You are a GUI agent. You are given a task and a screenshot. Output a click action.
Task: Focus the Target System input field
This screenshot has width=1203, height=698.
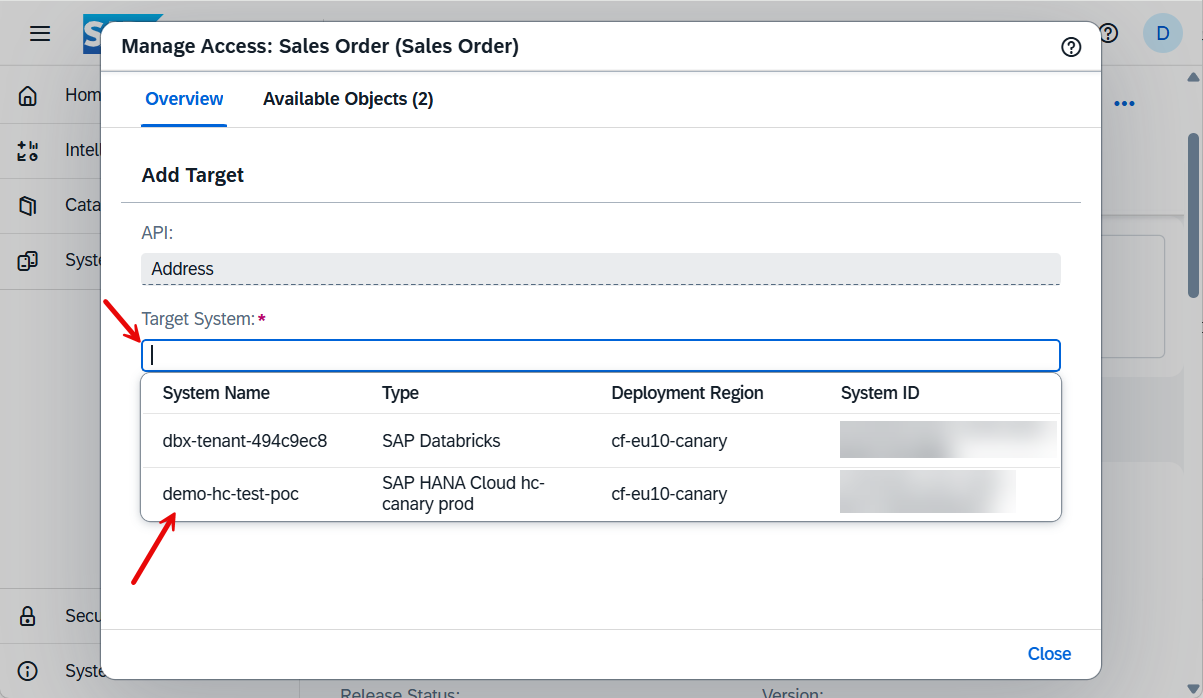point(601,356)
